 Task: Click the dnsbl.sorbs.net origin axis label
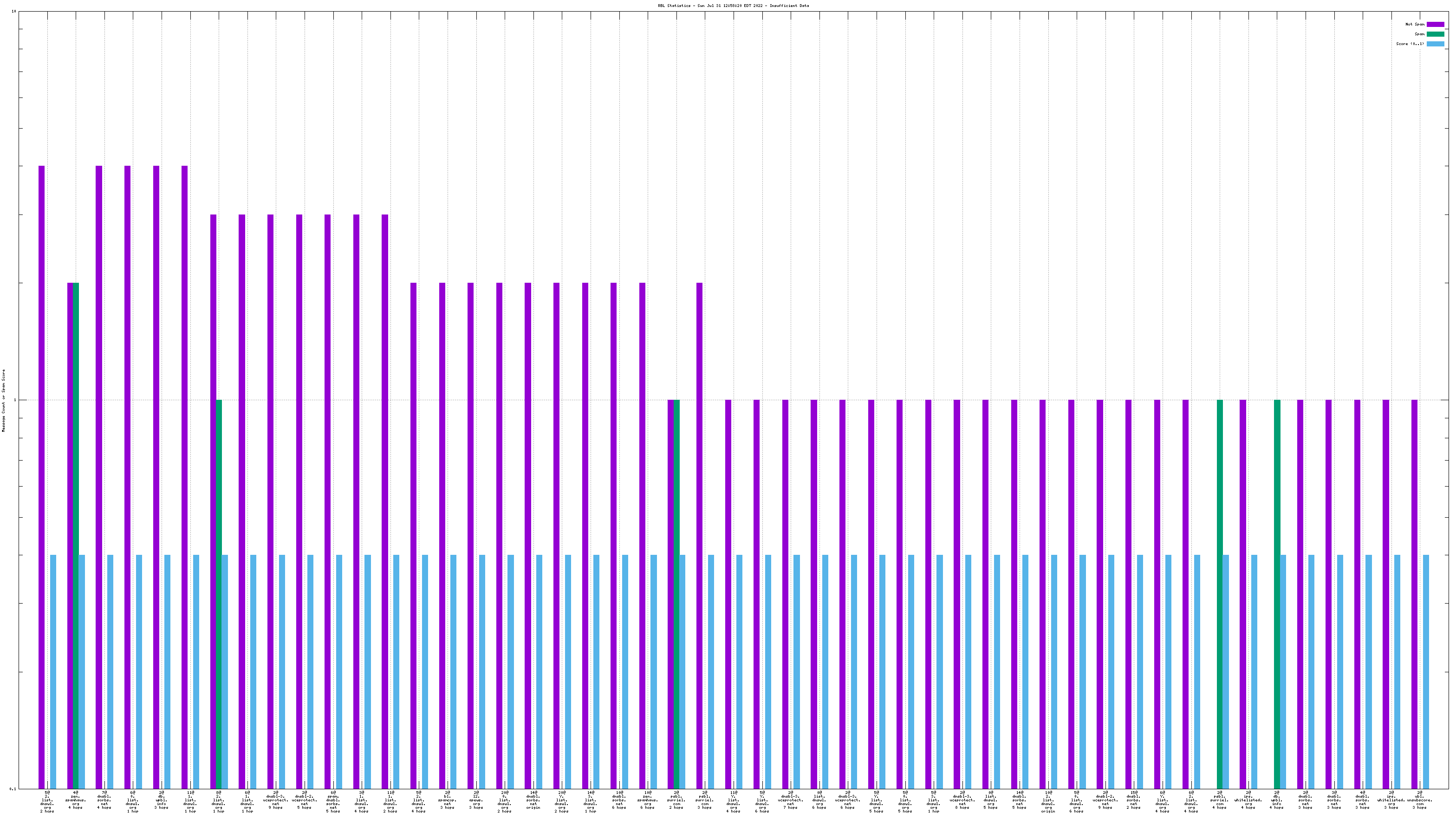[533, 800]
